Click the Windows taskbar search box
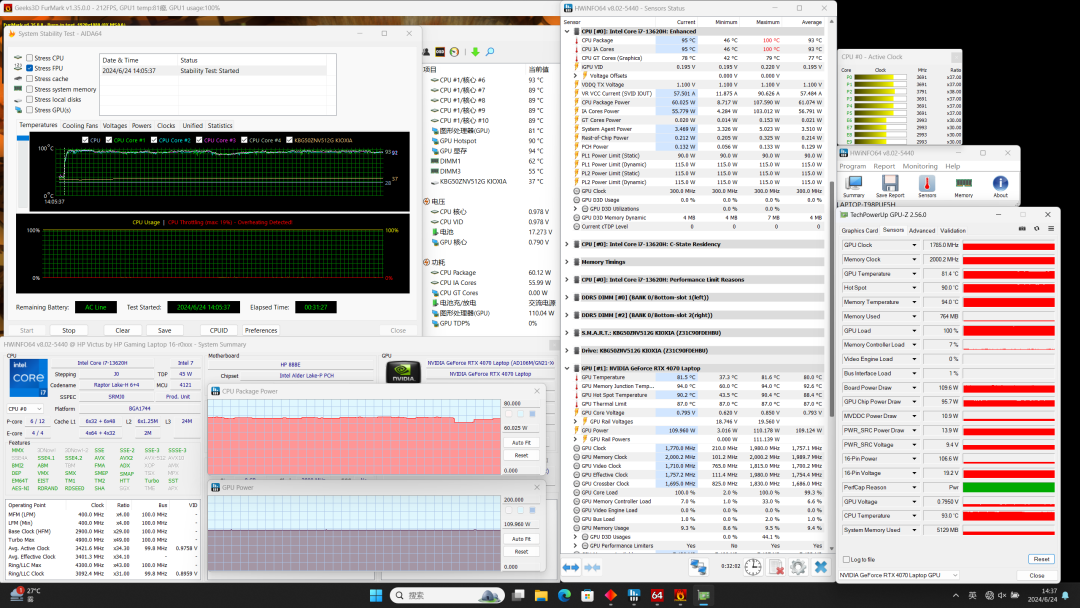Viewport: 1080px width, 608px height. coord(447,596)
